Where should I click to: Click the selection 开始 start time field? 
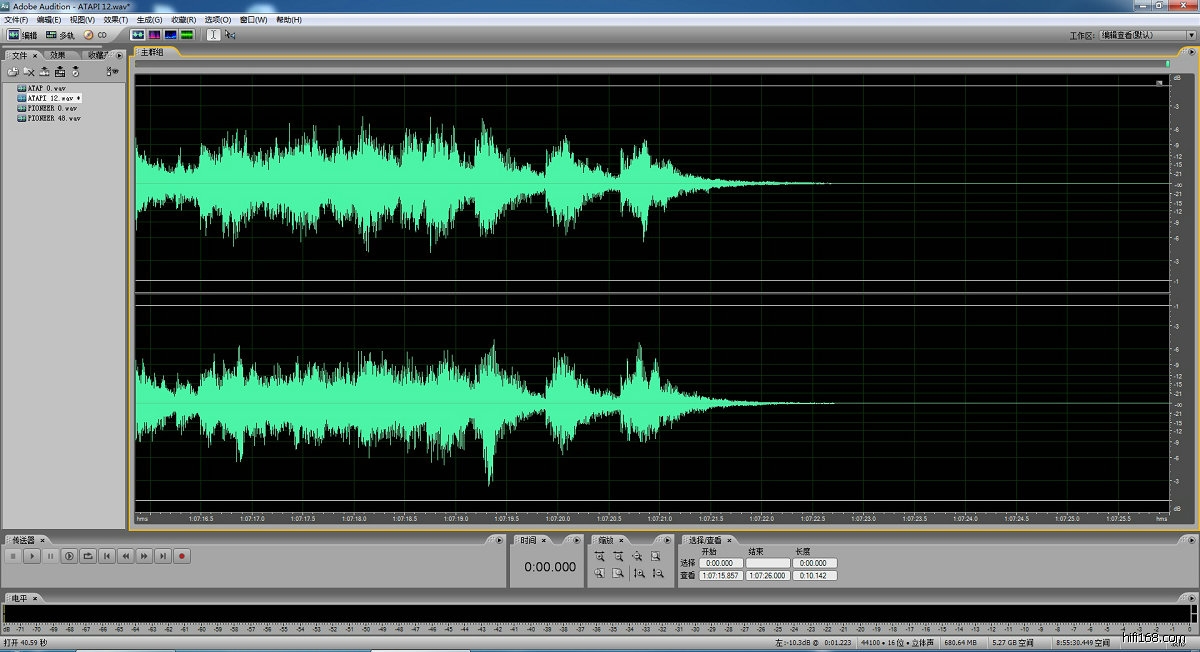tap(720, 563)
